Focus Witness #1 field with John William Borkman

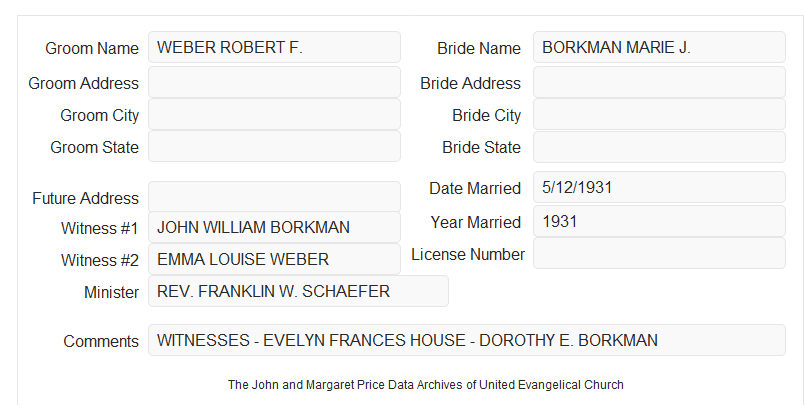tap(274, 227)
